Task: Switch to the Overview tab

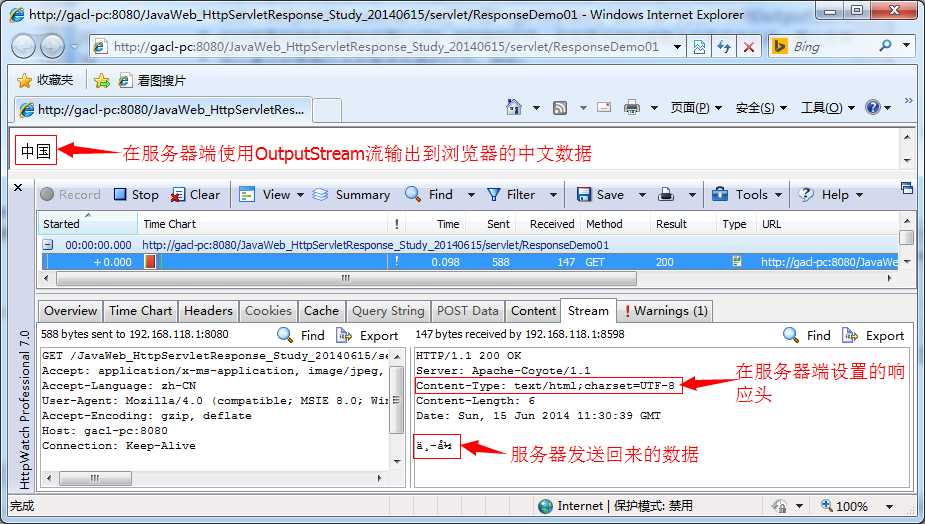Action: [x=70, y=310]
